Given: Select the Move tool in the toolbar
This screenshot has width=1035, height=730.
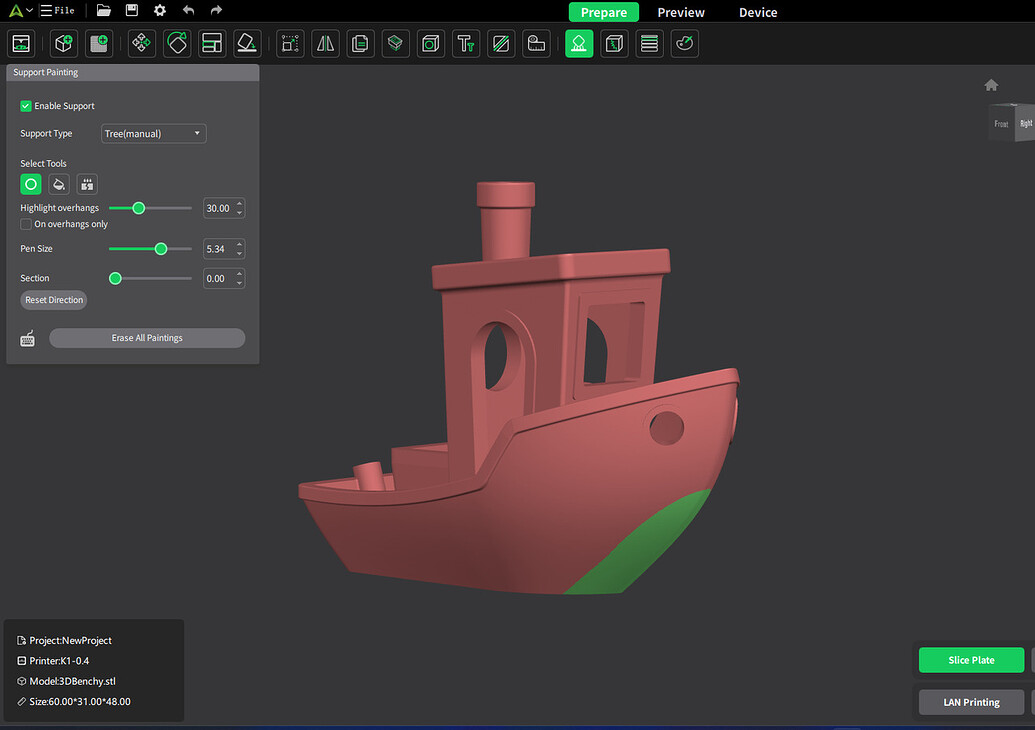Looking at the screenshot, I should [141, 43].
